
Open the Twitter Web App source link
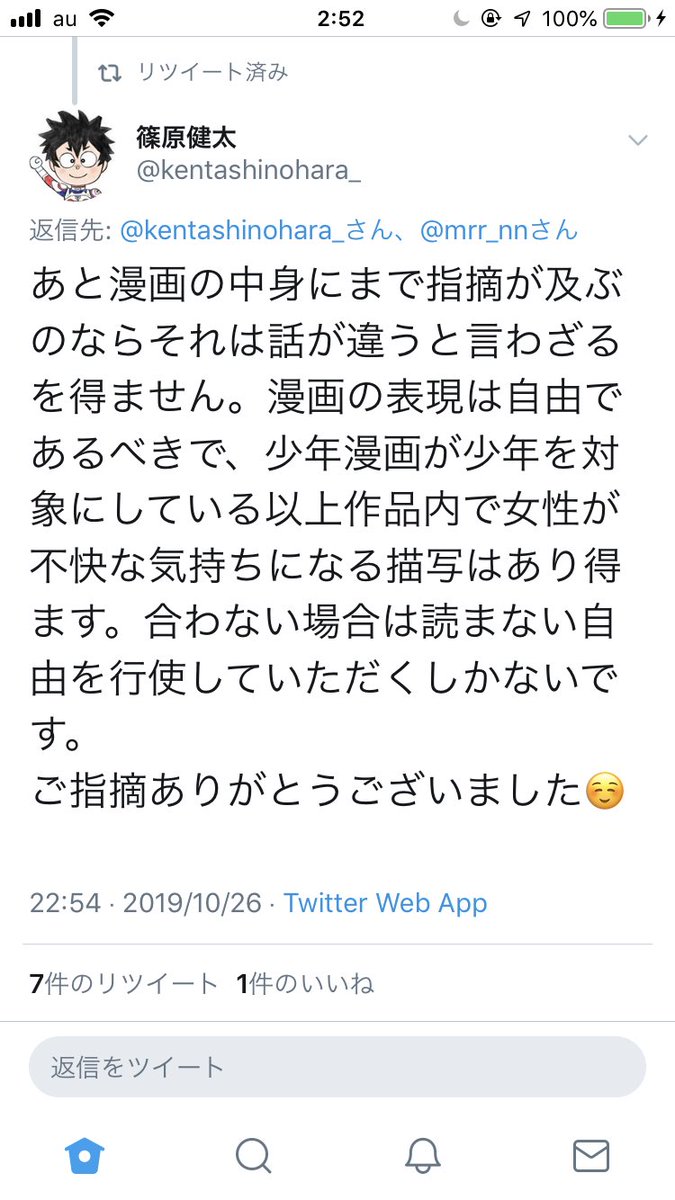click(385, 904)
